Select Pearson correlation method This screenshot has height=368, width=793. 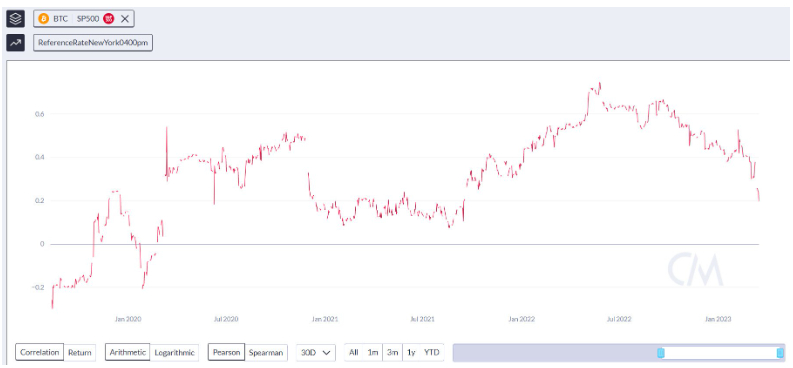[226, 352]
